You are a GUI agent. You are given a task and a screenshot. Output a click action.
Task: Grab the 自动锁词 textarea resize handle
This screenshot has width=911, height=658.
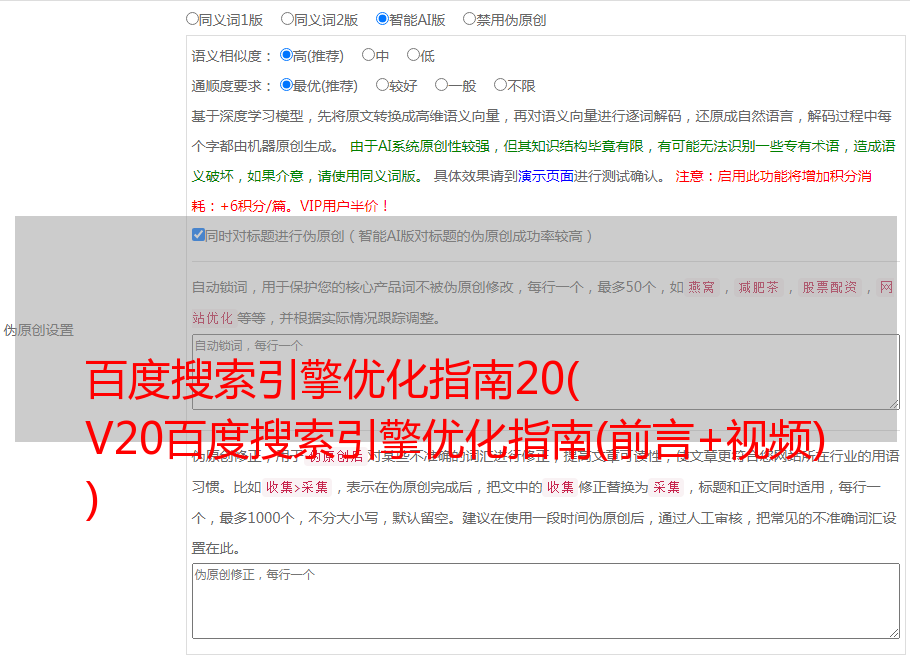[x=894, y=404]
